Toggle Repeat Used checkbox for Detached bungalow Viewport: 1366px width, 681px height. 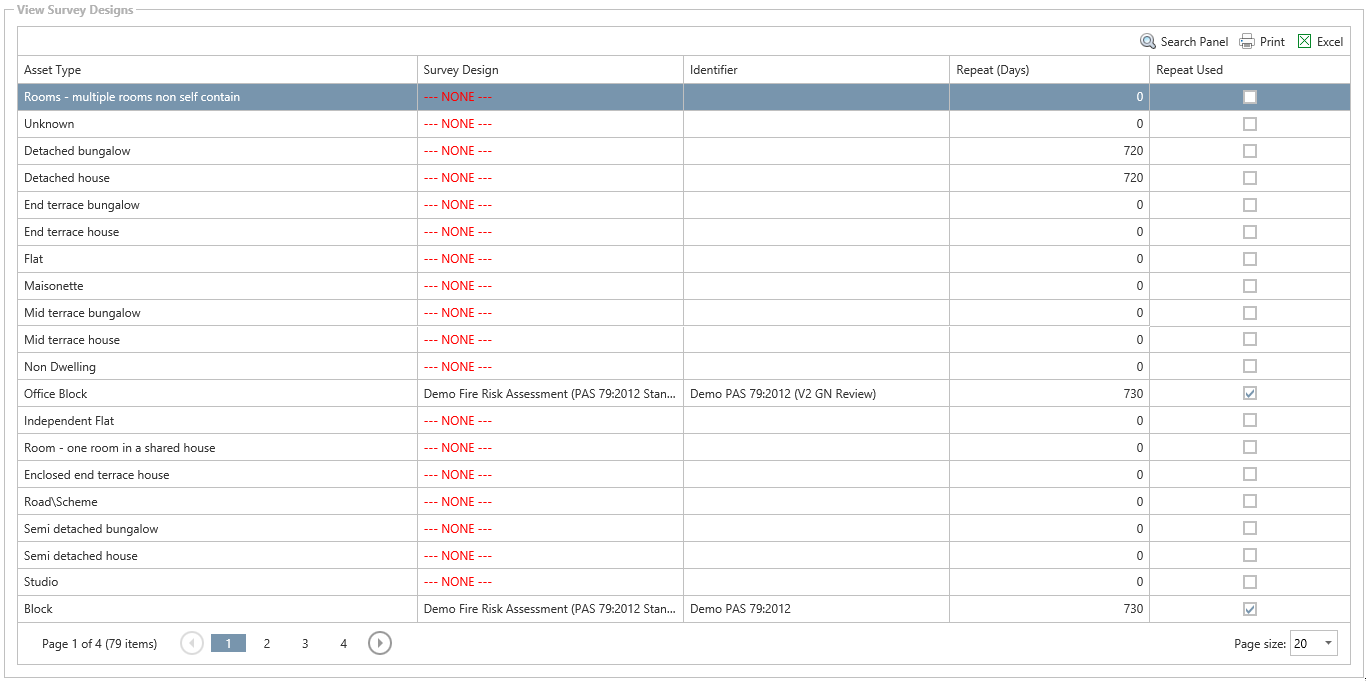[x=1250, y=151]
